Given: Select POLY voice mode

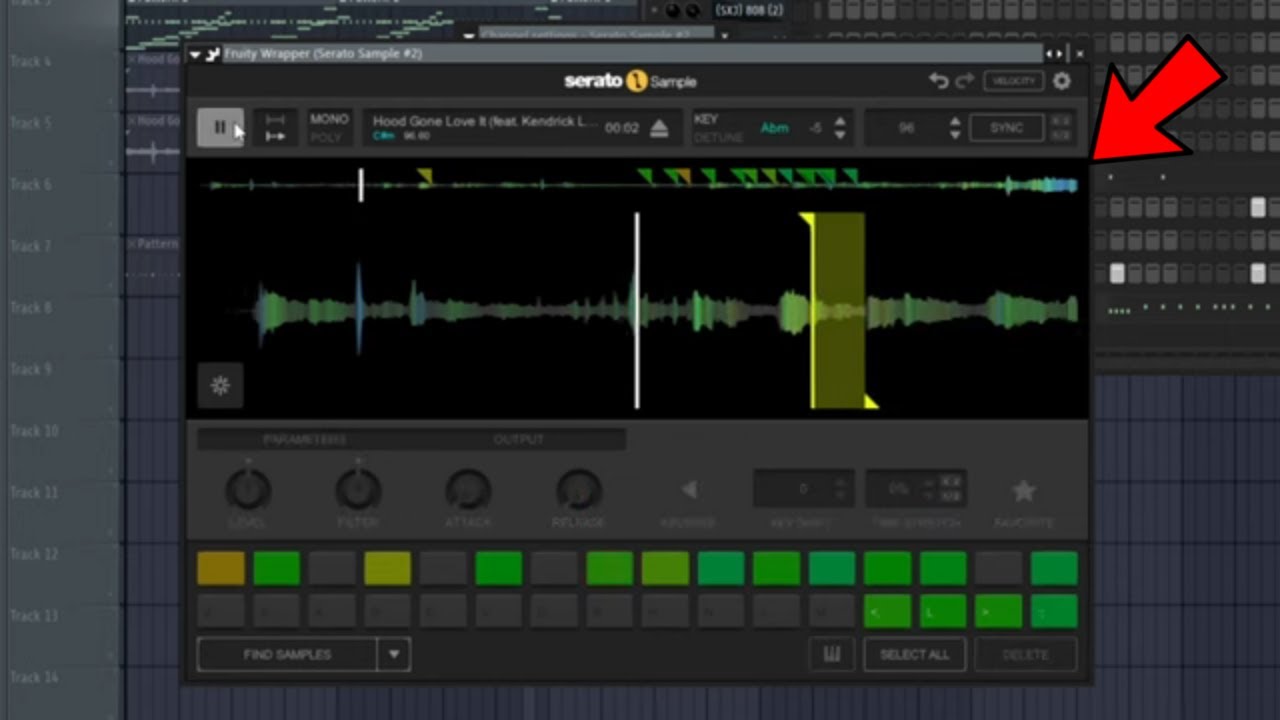Looking at the screenshot, I should [x=326, y=137].
